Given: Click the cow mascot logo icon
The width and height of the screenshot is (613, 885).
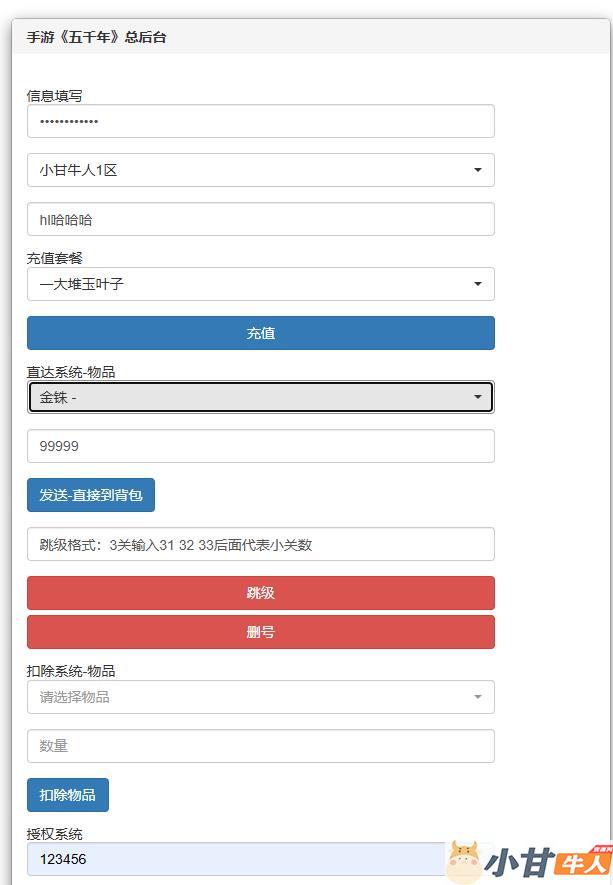Looking at the screenshot, I should pos(465,861).
